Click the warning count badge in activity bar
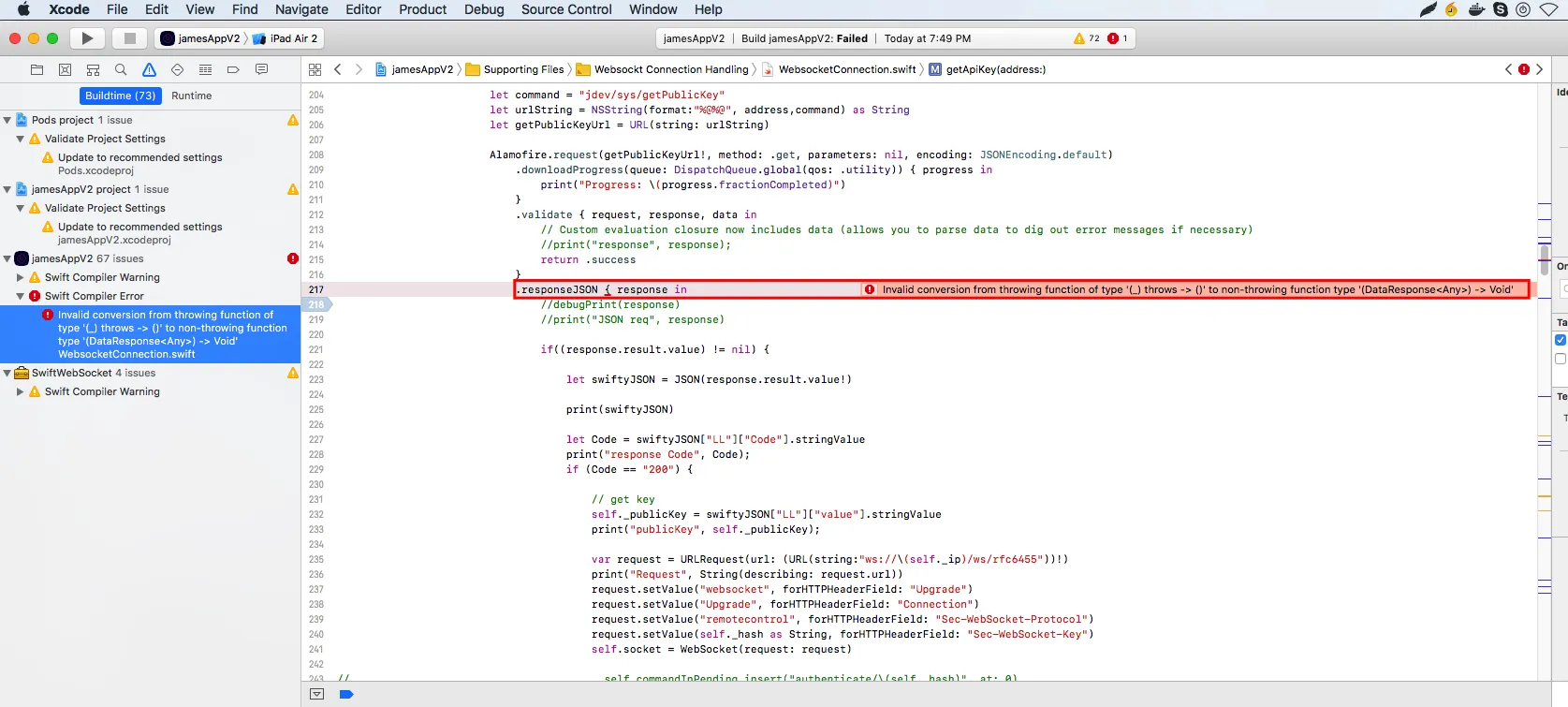The height and width of the screenshot is (707, 1568). (x=1087, y=38)
